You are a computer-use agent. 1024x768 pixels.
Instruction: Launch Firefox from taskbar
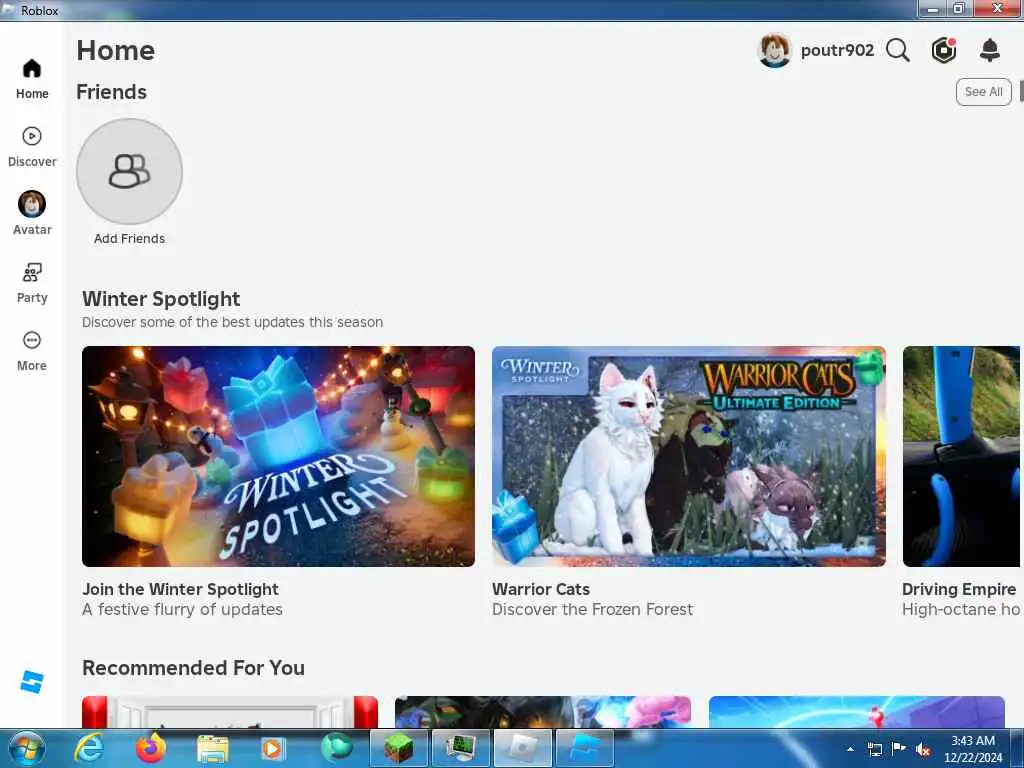click(x=150, y=748)
